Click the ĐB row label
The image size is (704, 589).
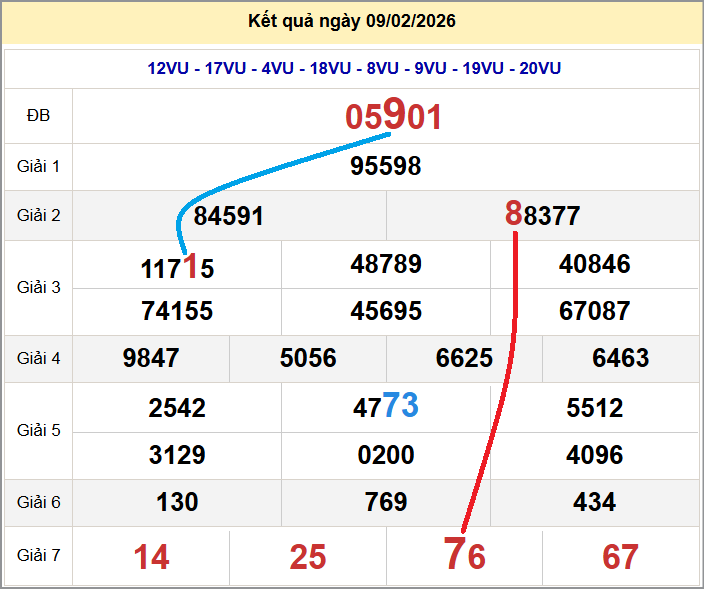38,116
